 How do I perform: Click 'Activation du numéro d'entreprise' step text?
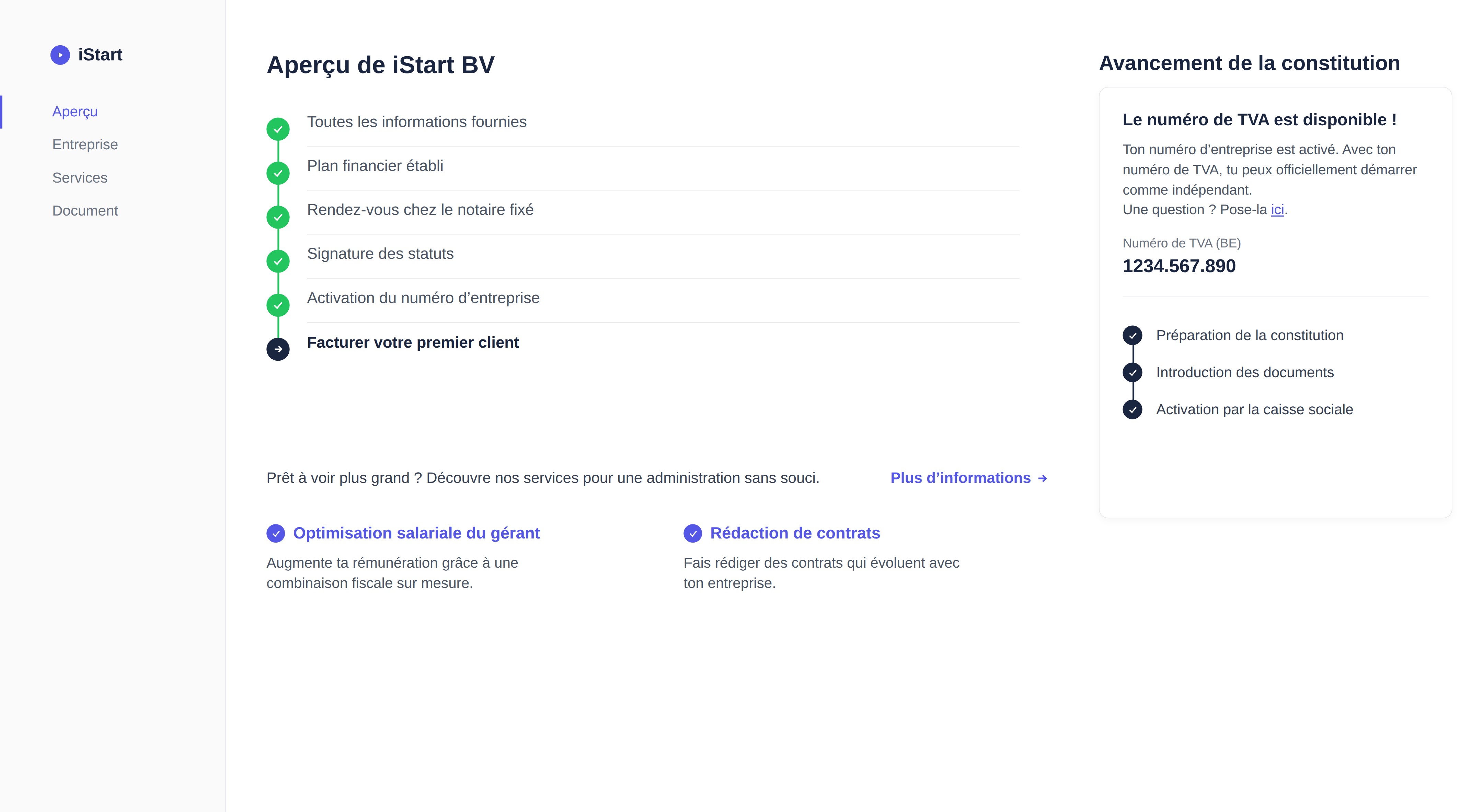click(x=424, y=298)
